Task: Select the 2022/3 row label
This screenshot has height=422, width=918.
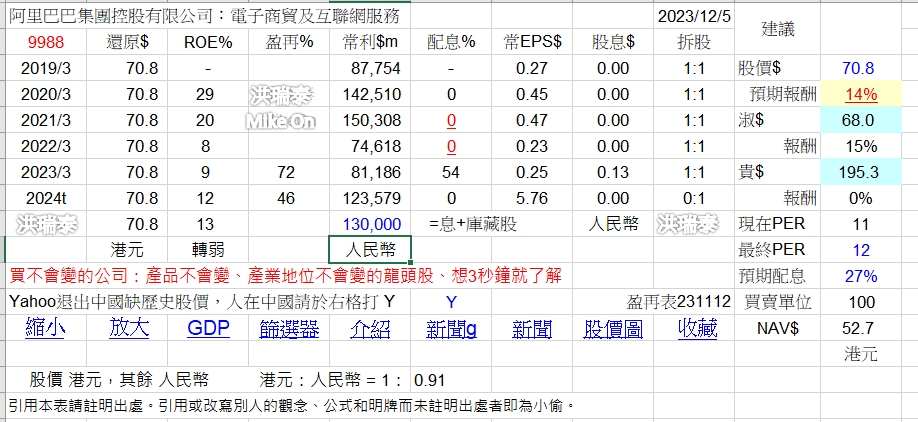Action: pyautogui.click(x=46, y=146)
